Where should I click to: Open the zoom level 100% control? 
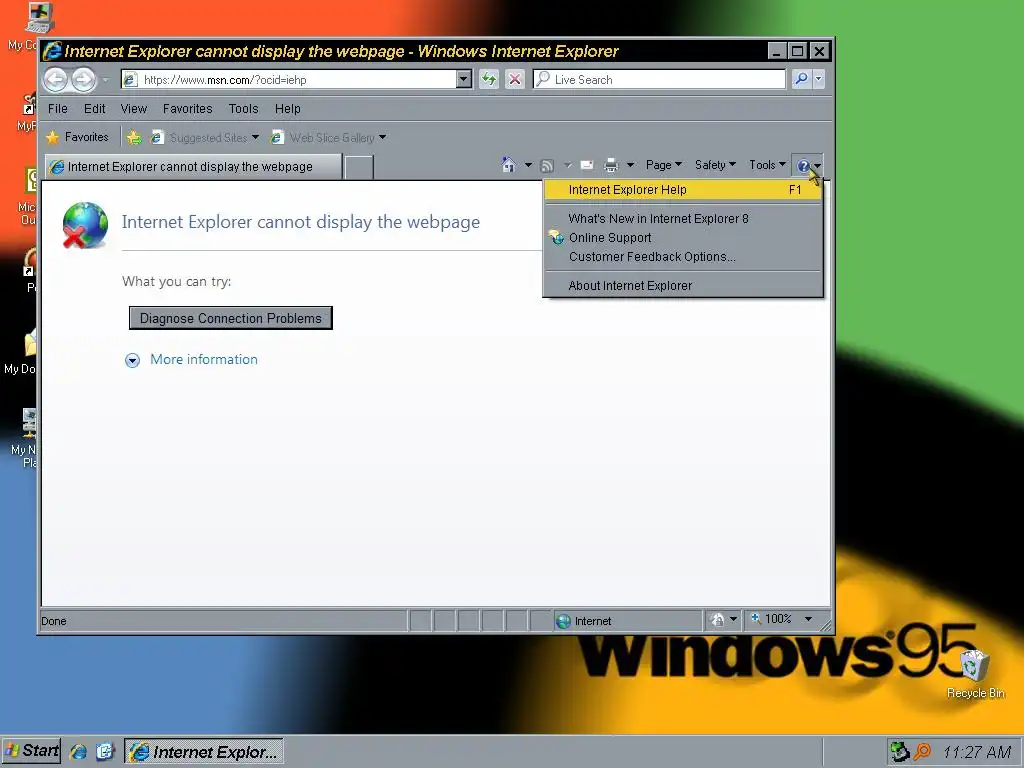tap(772, 618)
